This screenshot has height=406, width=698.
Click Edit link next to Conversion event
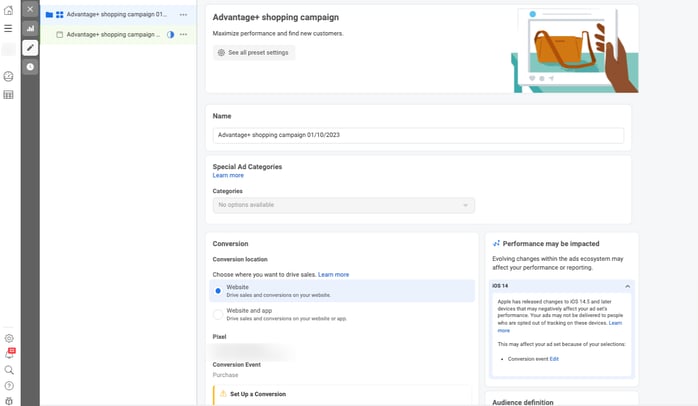tap(554, 359)
